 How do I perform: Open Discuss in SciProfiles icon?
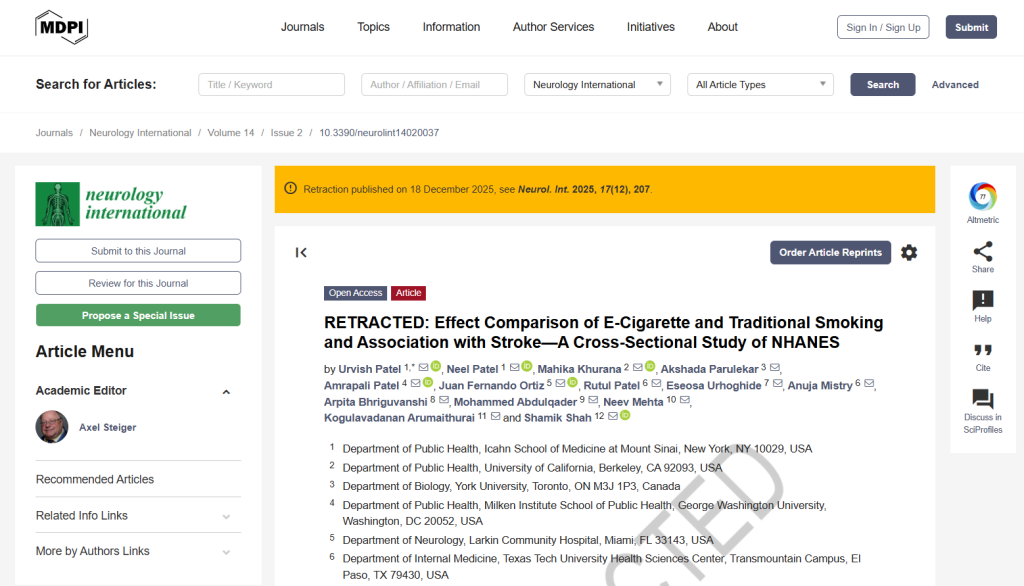click(982, 399)
